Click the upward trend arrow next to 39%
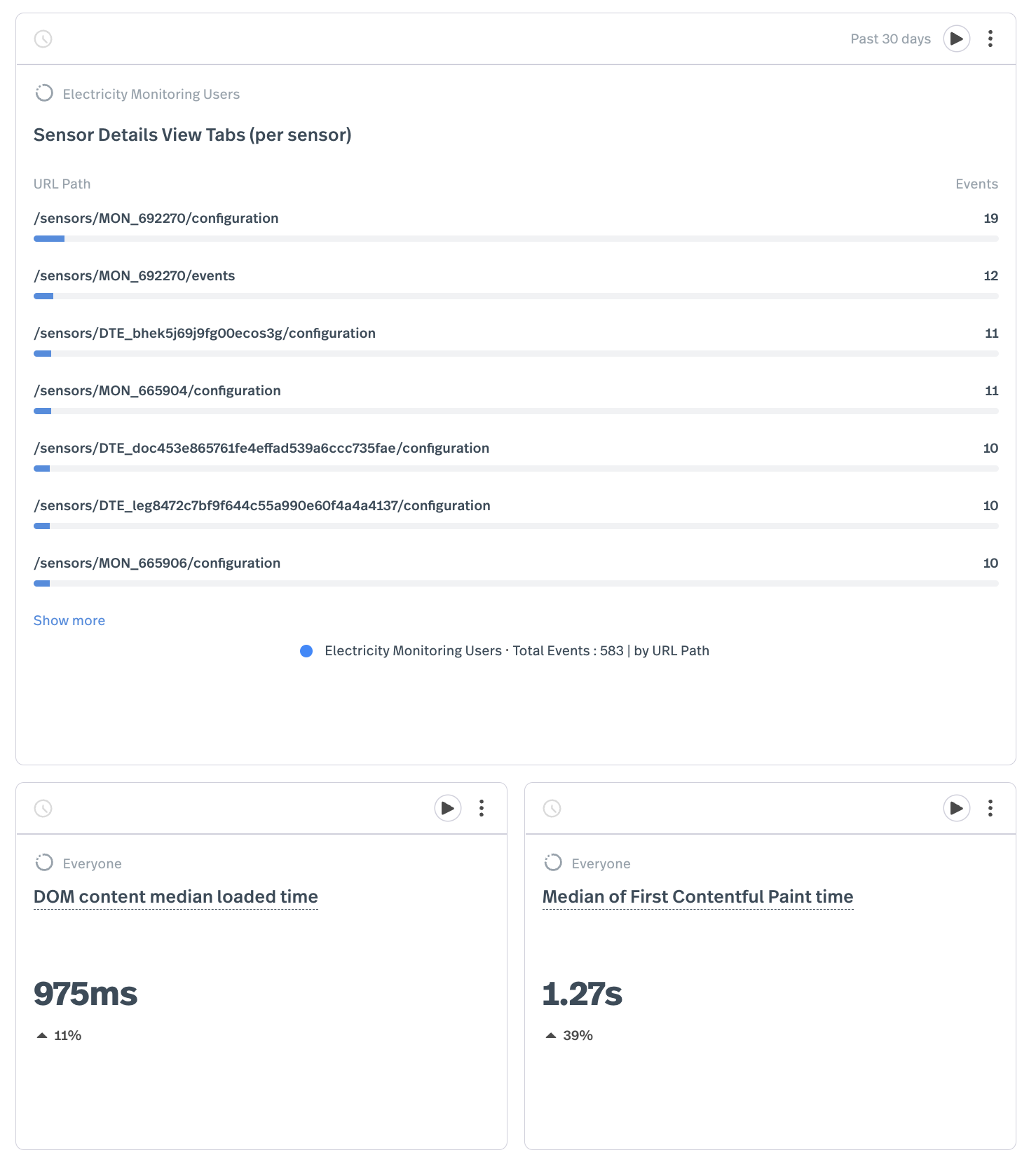The height and width of the screenshot is (1176, 1029). (551, 1035)
